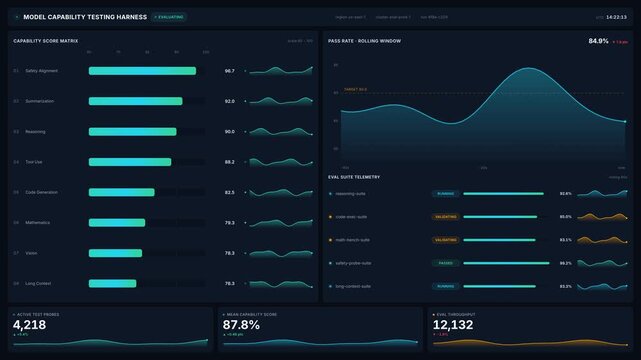Screen dimensions: 641x360
Task: Click the Active Test Probes trend chart
Action: coord(110,342)
